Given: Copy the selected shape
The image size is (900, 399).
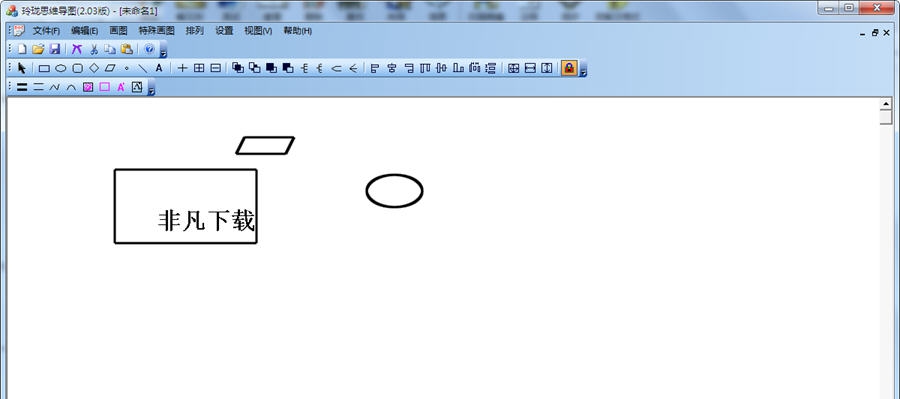Looking at the screenshot, I should click(110, 49).
